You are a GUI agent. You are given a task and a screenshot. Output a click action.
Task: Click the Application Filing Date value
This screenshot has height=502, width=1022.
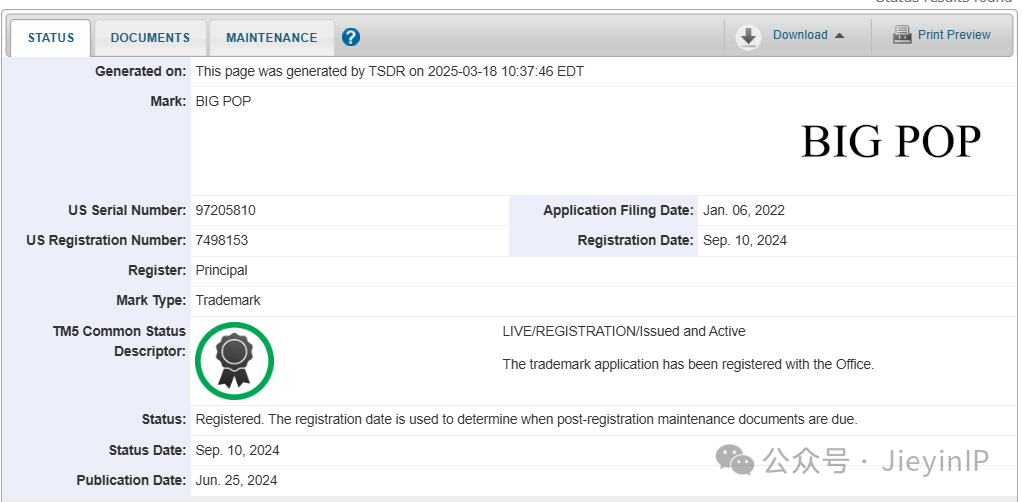pyautogui.click(x=744, y=211)
